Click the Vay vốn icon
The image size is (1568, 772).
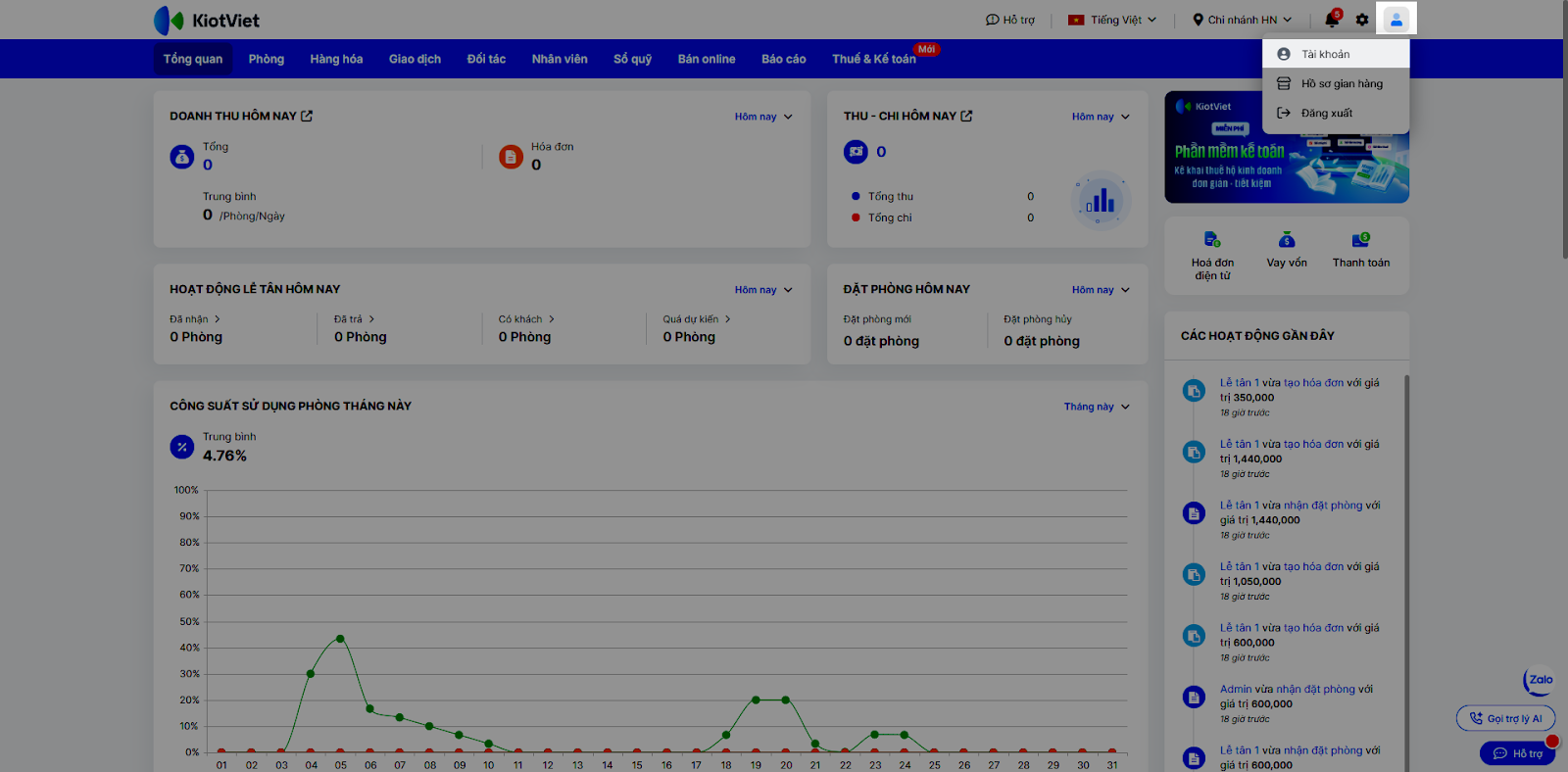coord(1287,240)
